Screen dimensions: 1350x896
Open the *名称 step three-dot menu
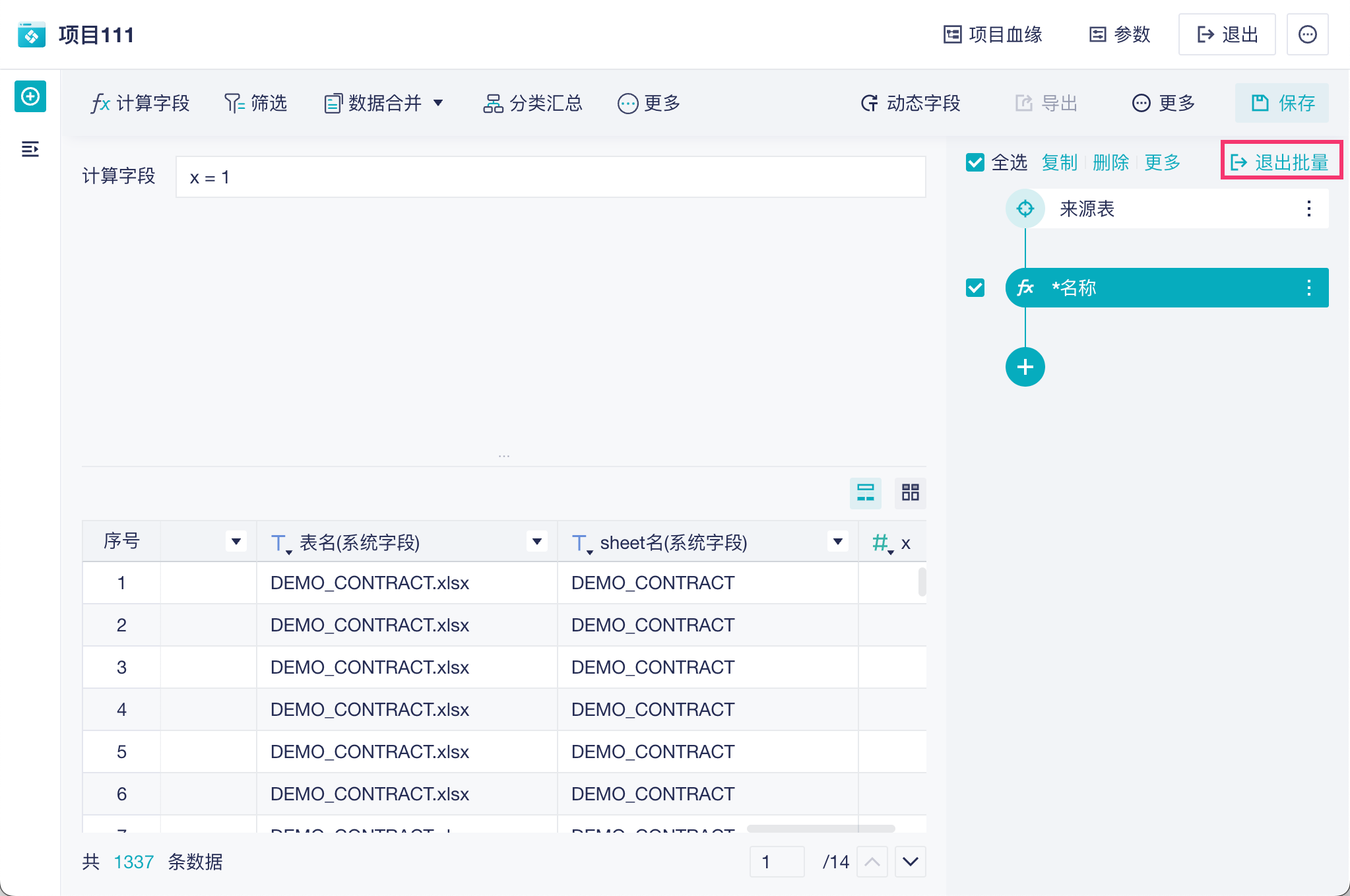pos(1308,288)
